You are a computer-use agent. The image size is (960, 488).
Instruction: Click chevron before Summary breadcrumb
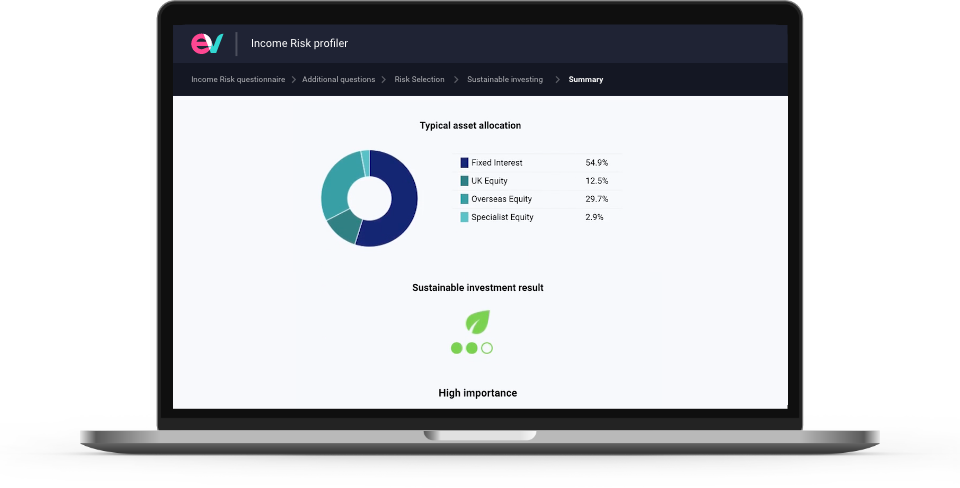(x=557, y=80)
